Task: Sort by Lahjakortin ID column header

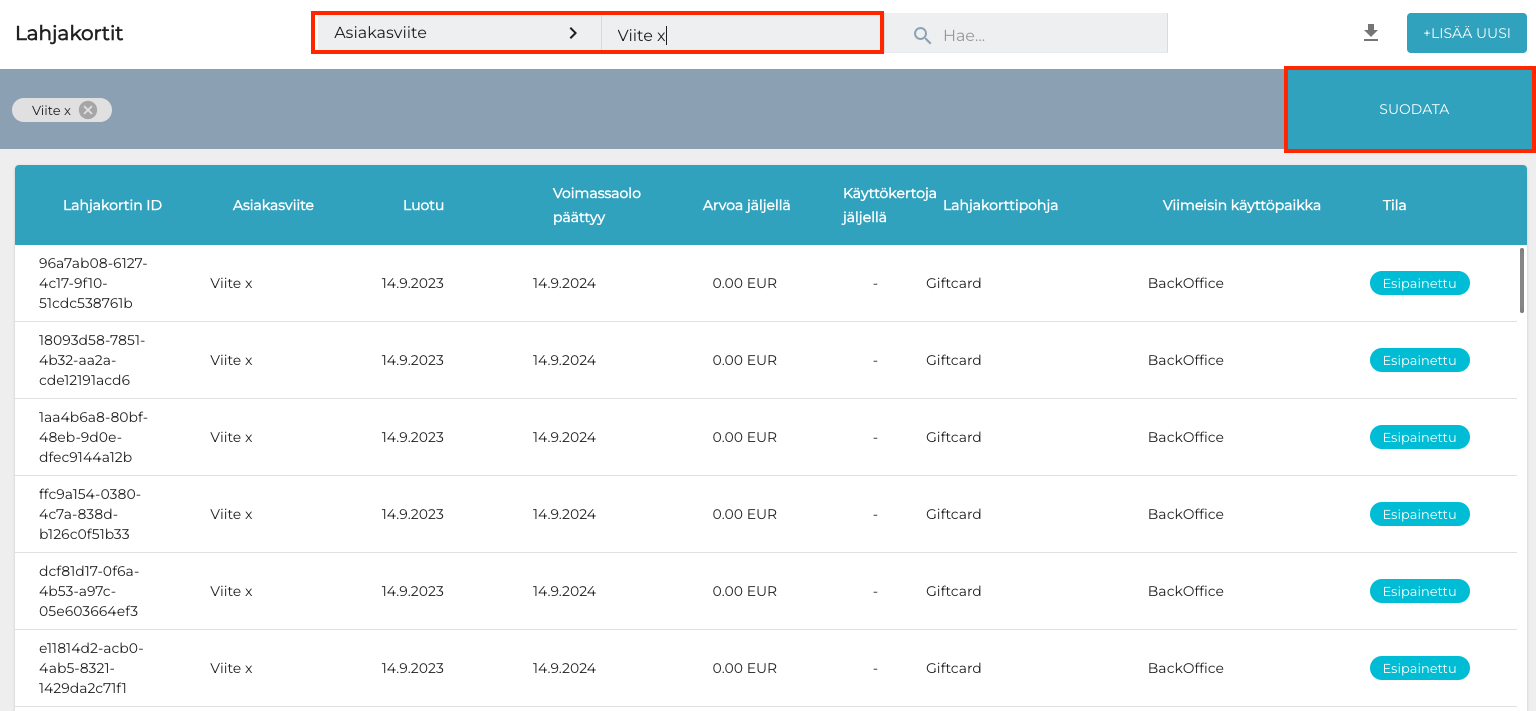Action: (x=112, y=205)
